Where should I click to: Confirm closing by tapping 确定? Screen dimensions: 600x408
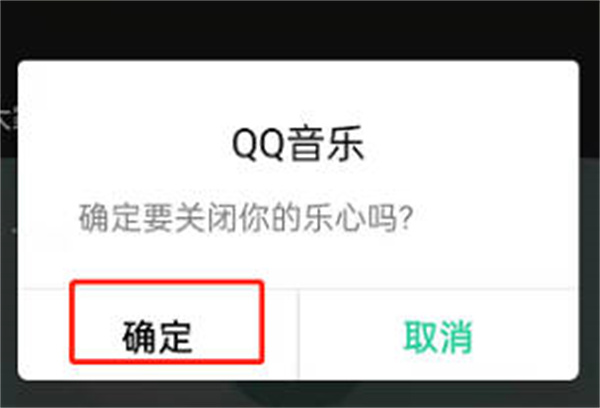pyautogui.click(x=157, y=337)
